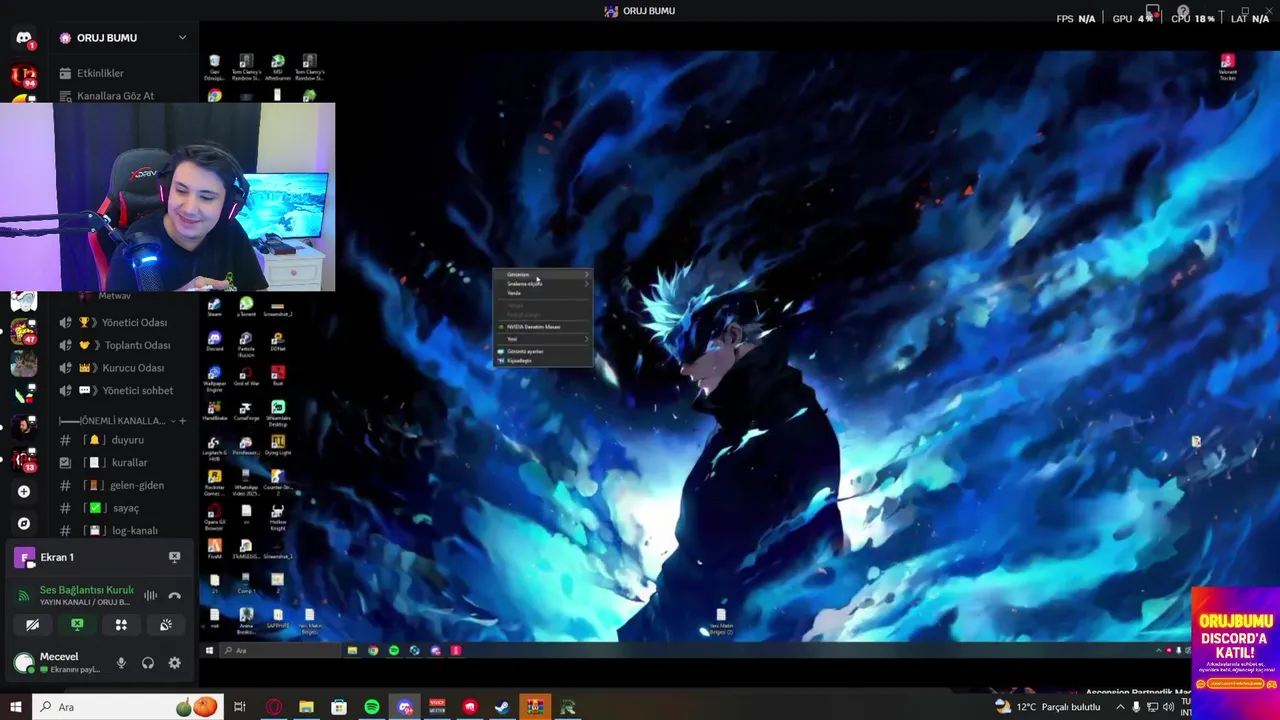The width and height of the screenshot is (1280, 720).
Task: Click the Wallpaper Engine desktop icon
Action: click(214, 378)
